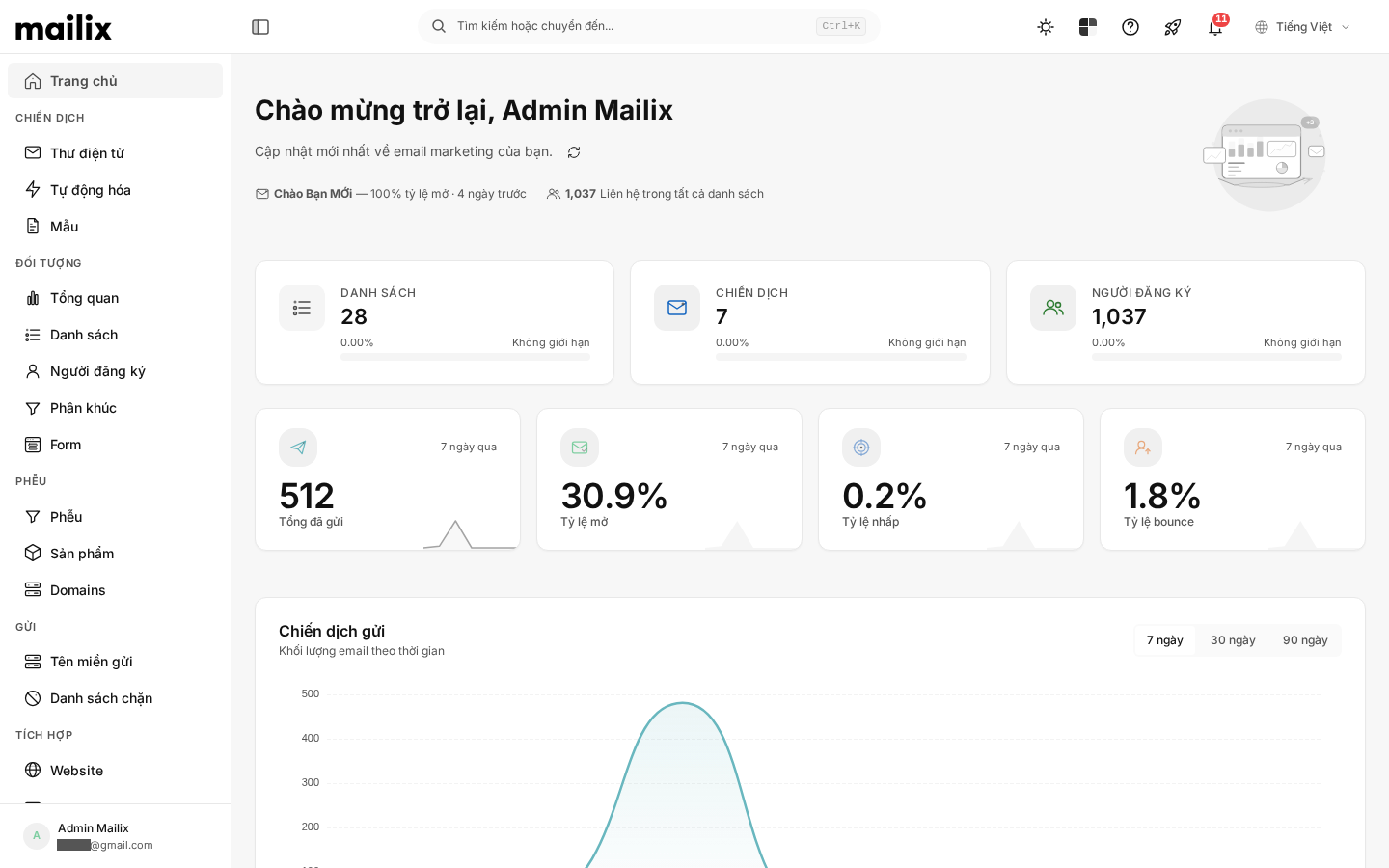Click 1,037 Liên hệ trong tất cả danh sách
The height and width of the screenshot is (868, 1389).
655,194
